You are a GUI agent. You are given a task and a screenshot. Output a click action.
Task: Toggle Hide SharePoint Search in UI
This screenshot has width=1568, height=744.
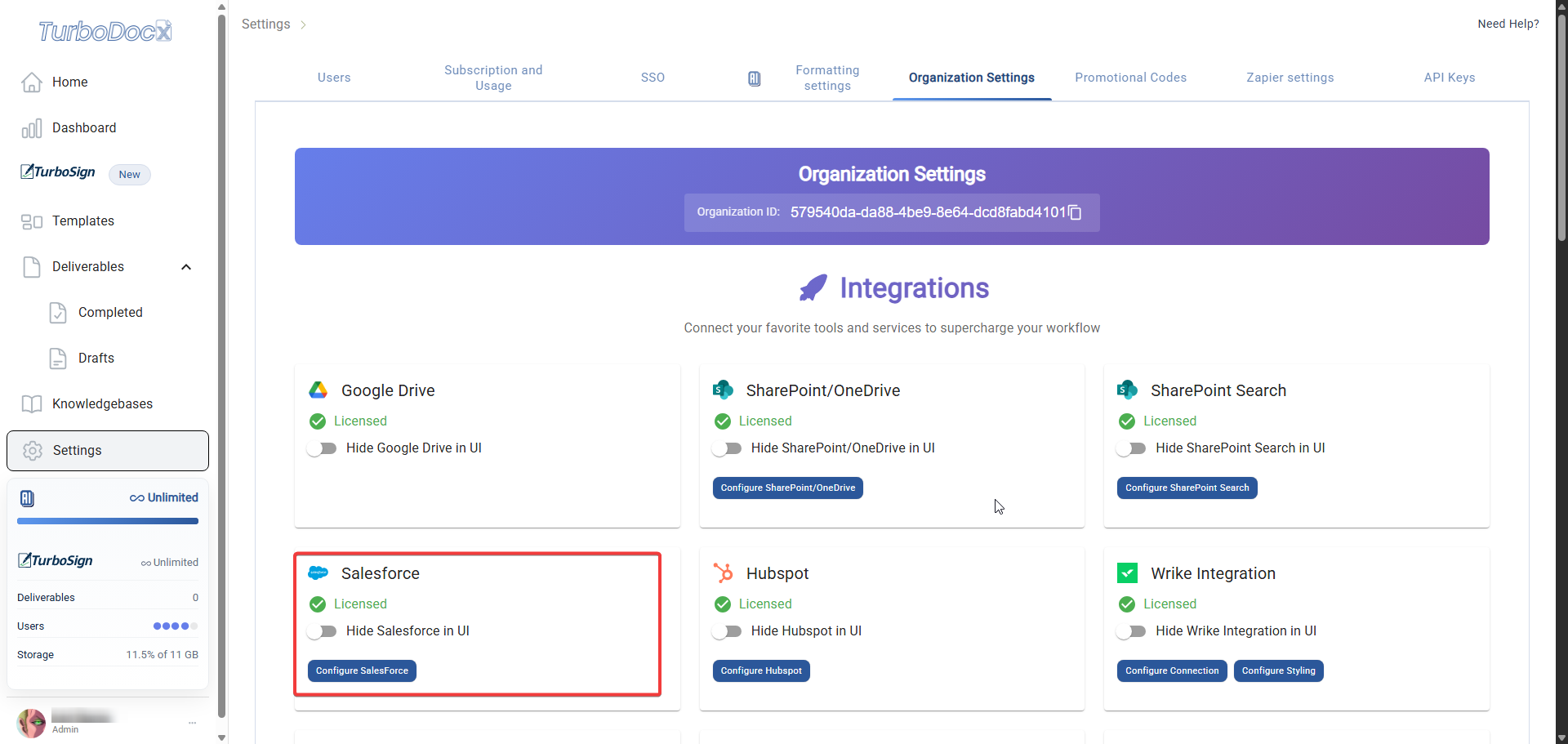(x=1131, y=448)
